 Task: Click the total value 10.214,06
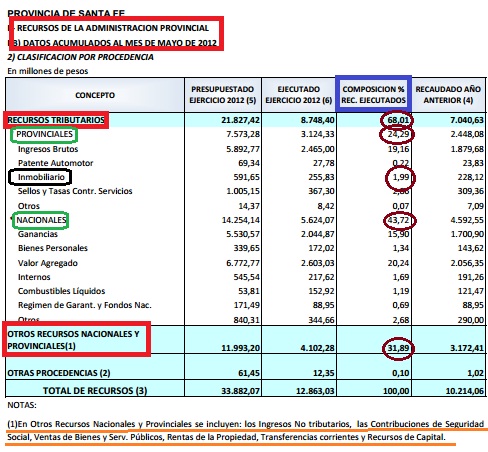coord(465,391)
